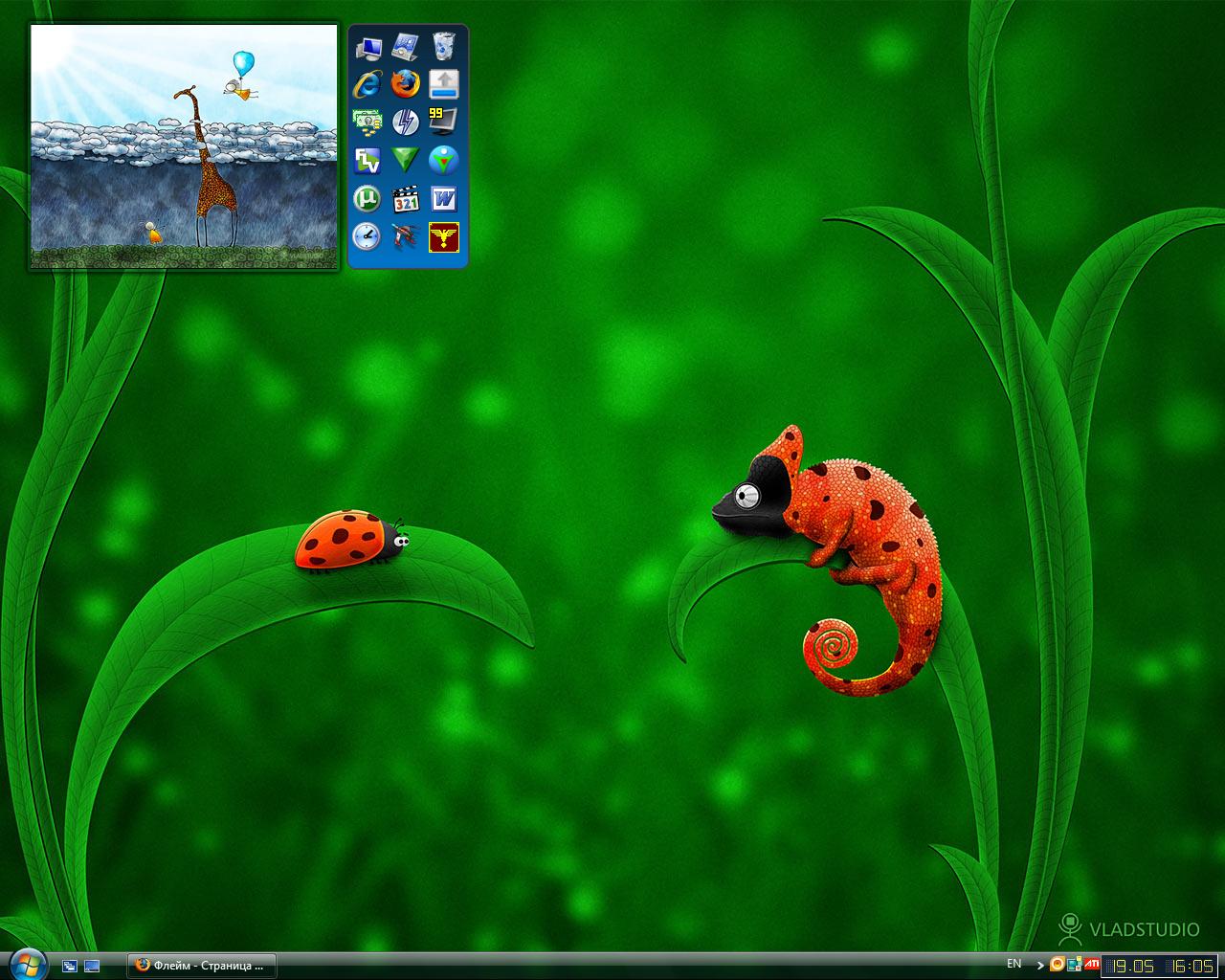The image size is (1225, 980).
Task: Launch the golden eagle emblem game icon
Action: click(444, 236)
